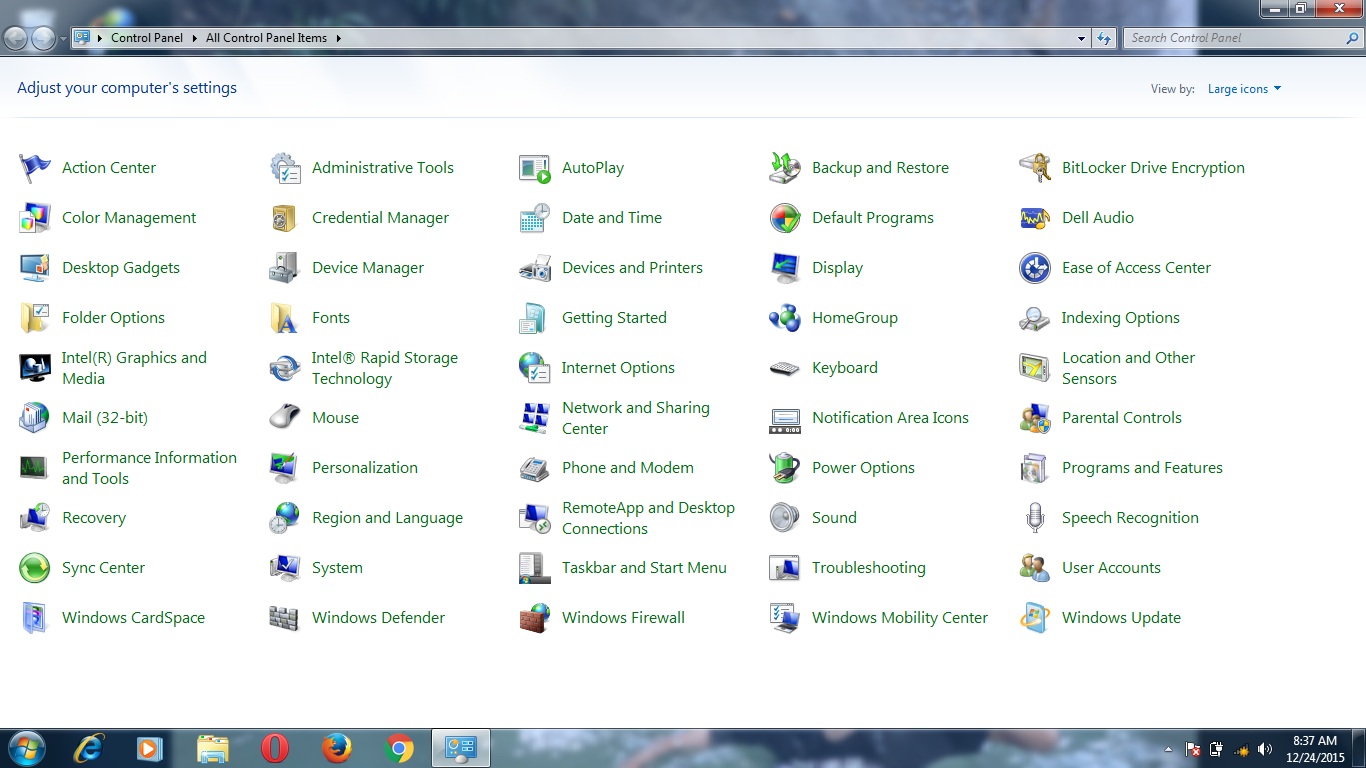Image resolution: width=1366 pixels, height=768 pixels.
Task: Open Windows Firewall settings
Action: [623, 617]
